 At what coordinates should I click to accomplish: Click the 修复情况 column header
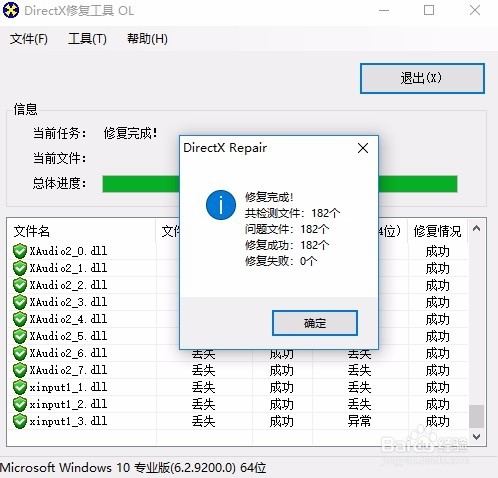[437, 231]
